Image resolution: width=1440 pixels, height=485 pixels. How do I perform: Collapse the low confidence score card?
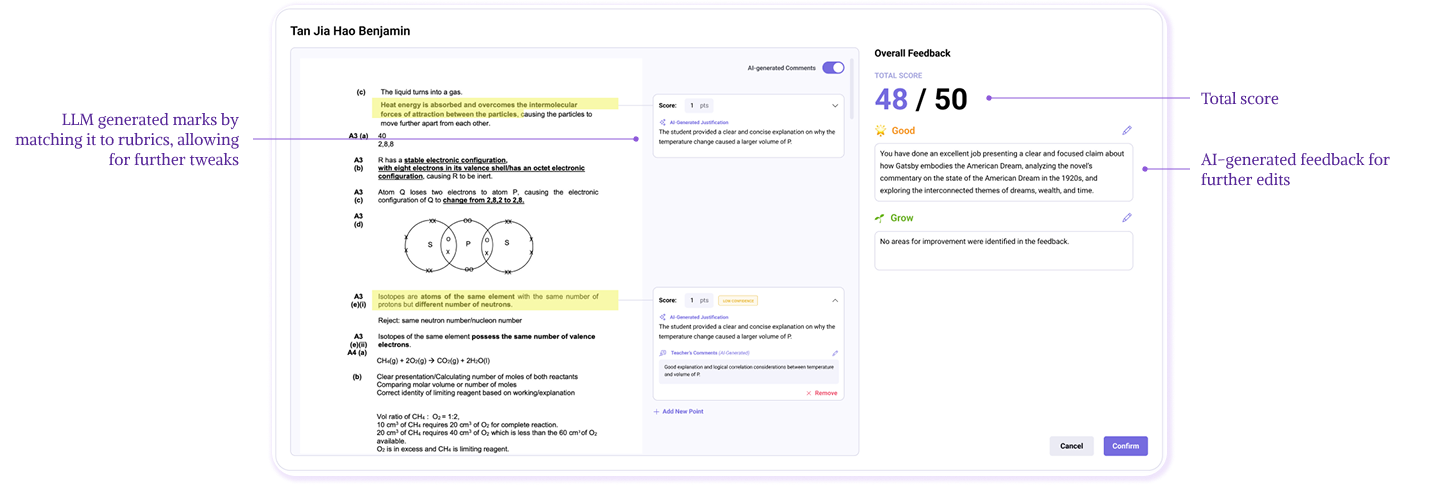(835, 300)
